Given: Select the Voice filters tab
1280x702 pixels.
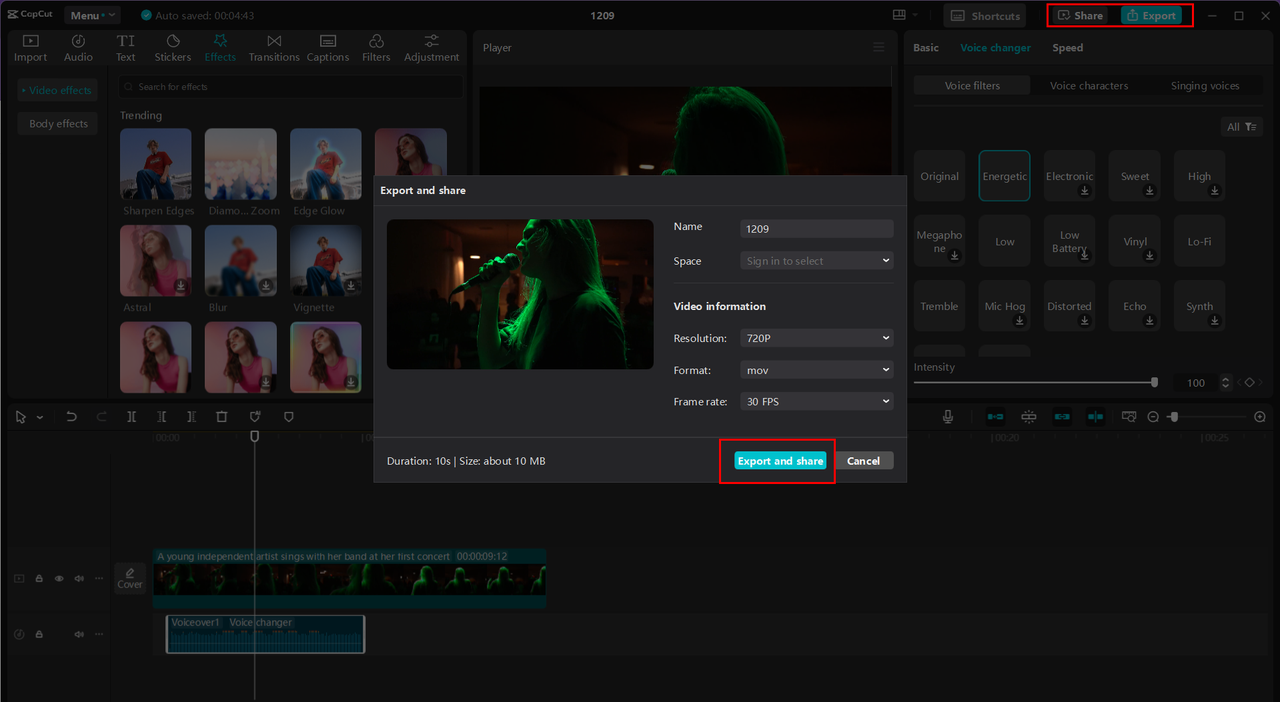Looking at the screenshot, I should tap(972, 86).
